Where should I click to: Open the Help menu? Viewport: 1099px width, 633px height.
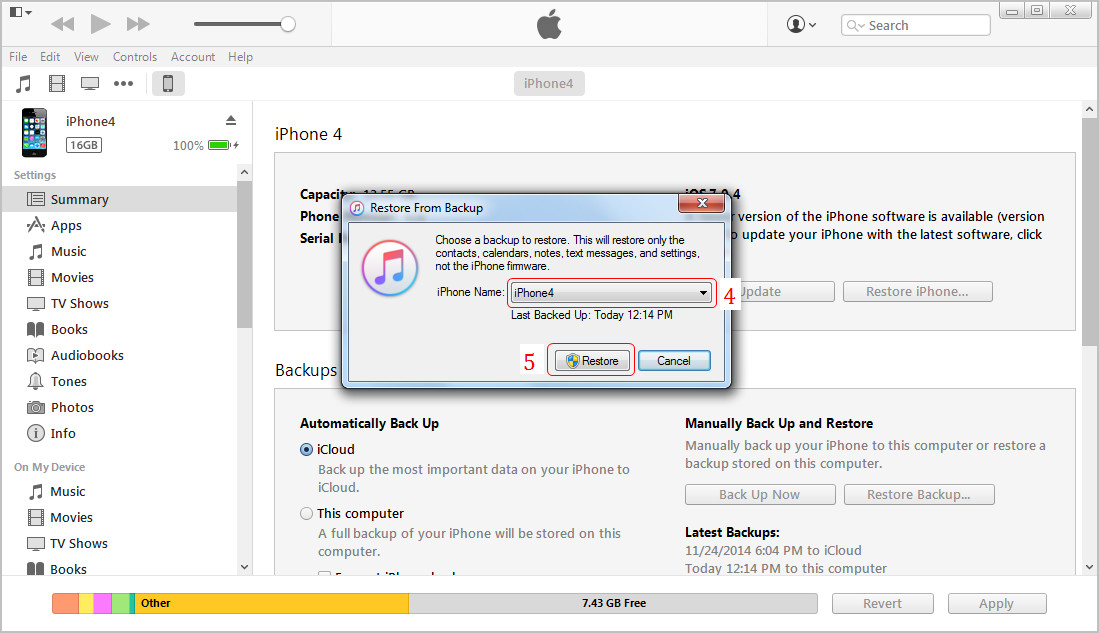coord(240,57)
